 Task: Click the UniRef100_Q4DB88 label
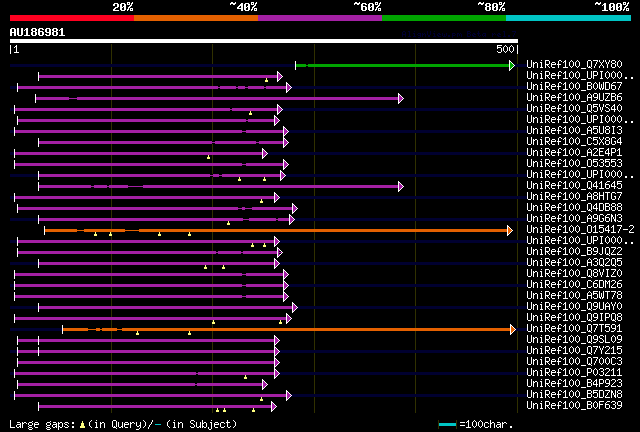click(x=574, y=207)
